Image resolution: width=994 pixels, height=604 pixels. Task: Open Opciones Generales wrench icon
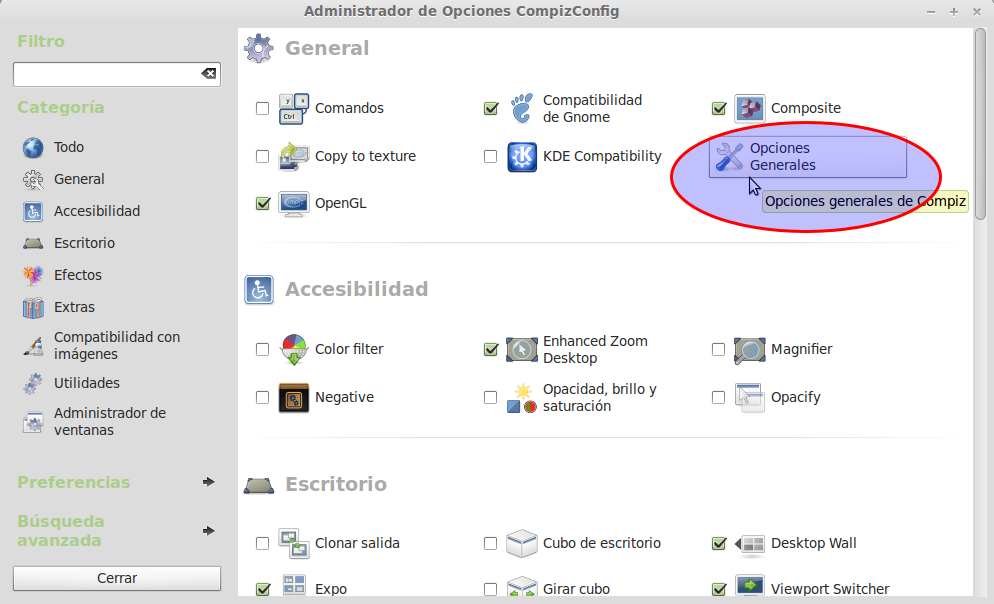[730, 156]
